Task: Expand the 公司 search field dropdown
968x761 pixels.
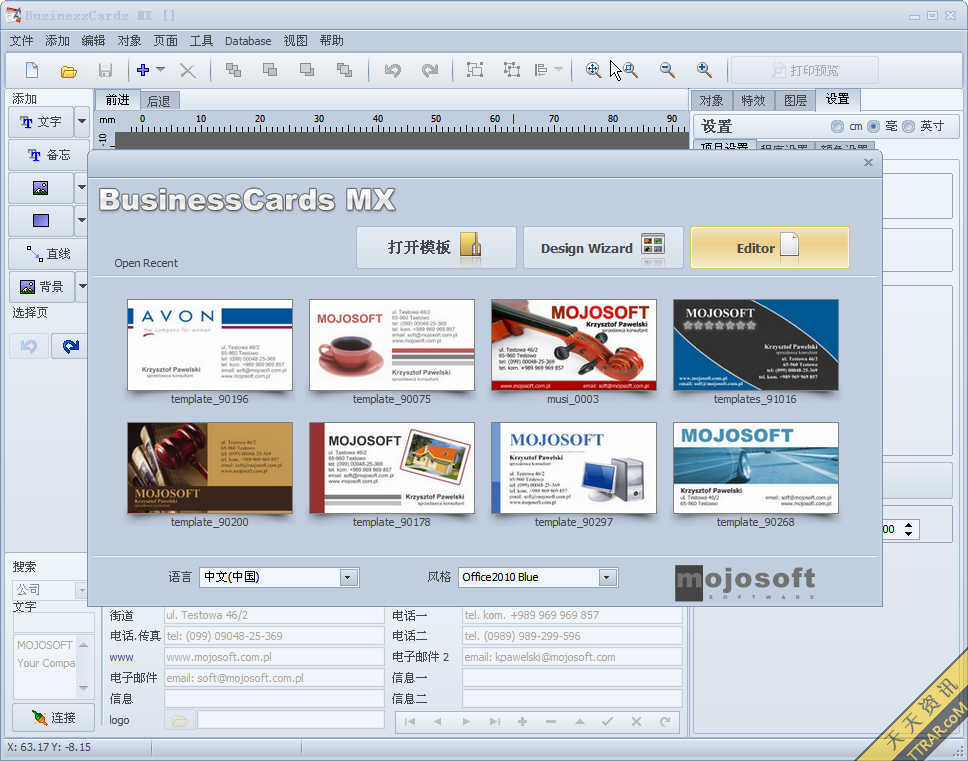Action: (x=81, y=591)
